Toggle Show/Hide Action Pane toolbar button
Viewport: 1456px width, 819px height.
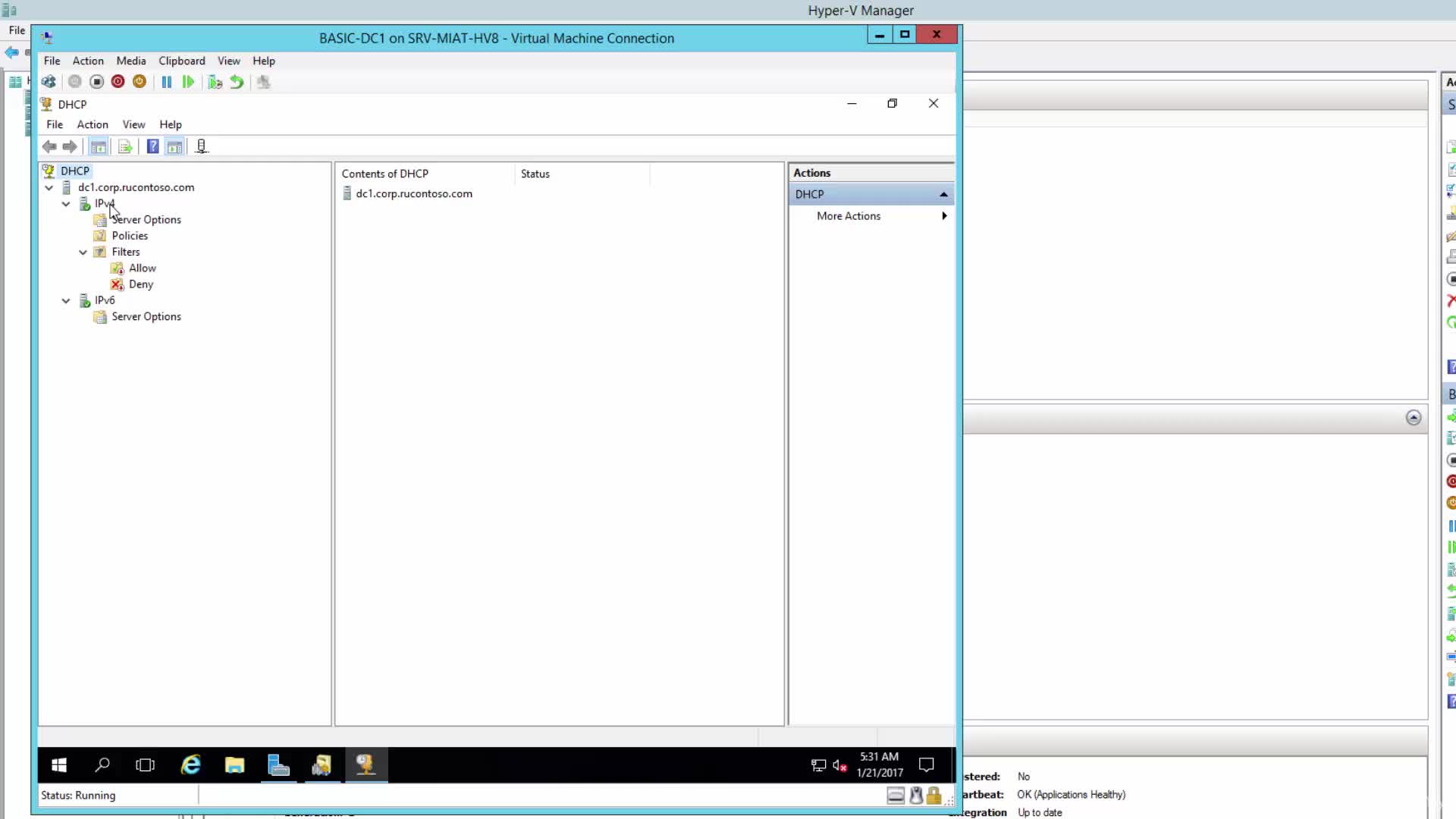(174, 146)
